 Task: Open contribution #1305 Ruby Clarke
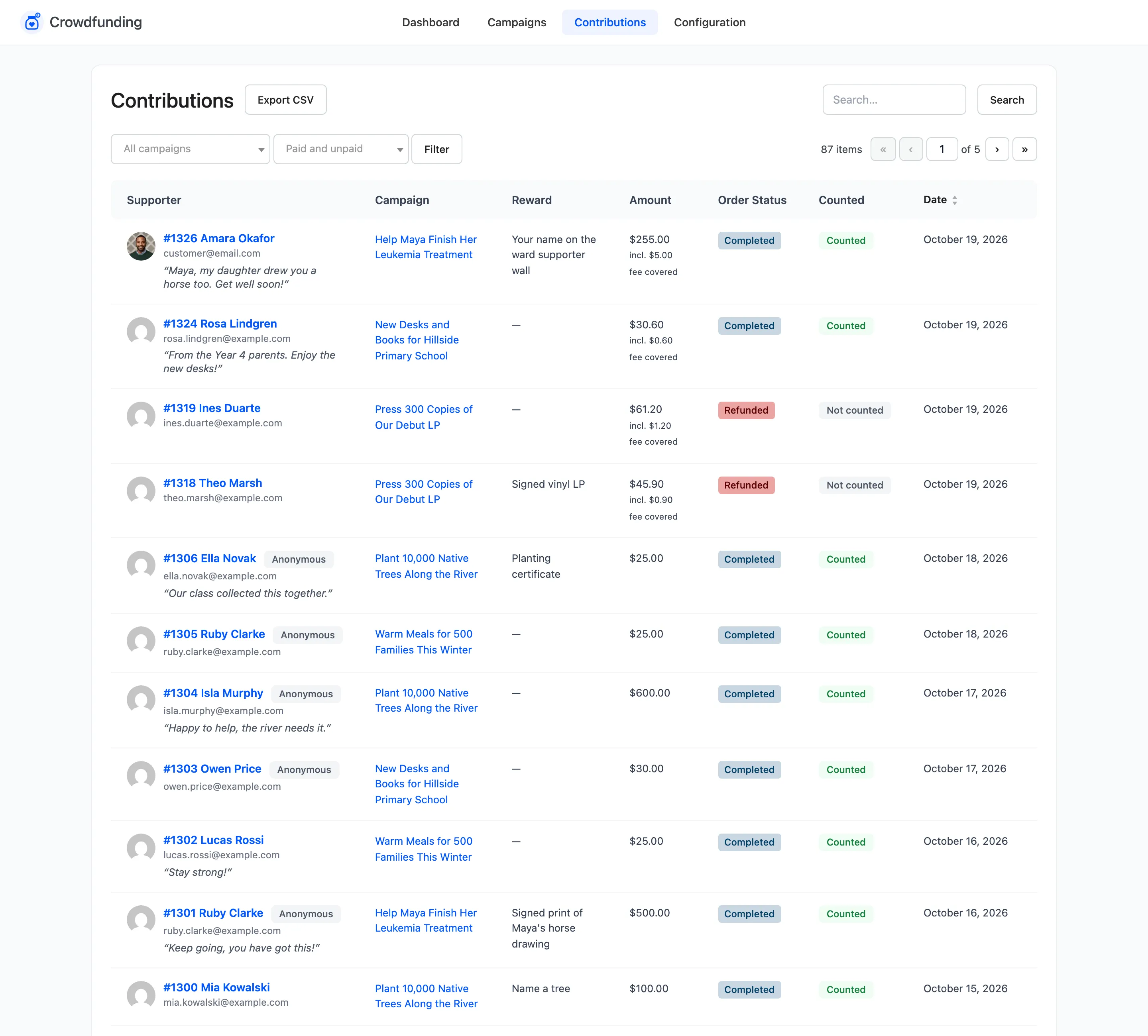pos(214,634)
